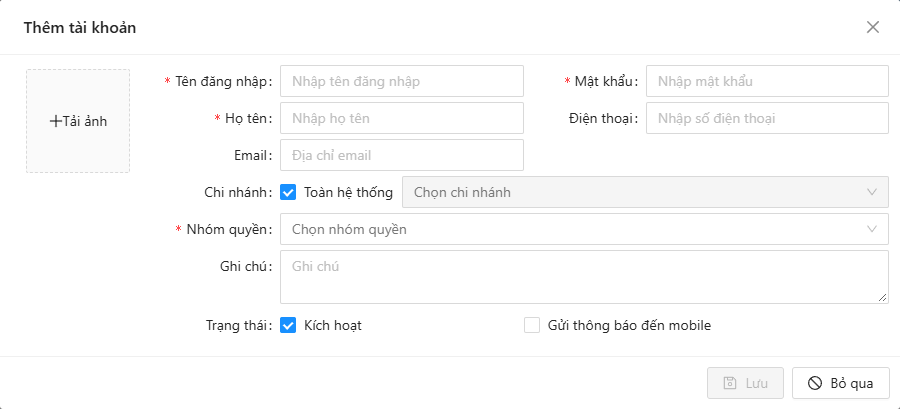Viewport: 900px width, 409px height.
Task: Open the Chọn chi nhánh dropdown
Action: pos(646,192)
